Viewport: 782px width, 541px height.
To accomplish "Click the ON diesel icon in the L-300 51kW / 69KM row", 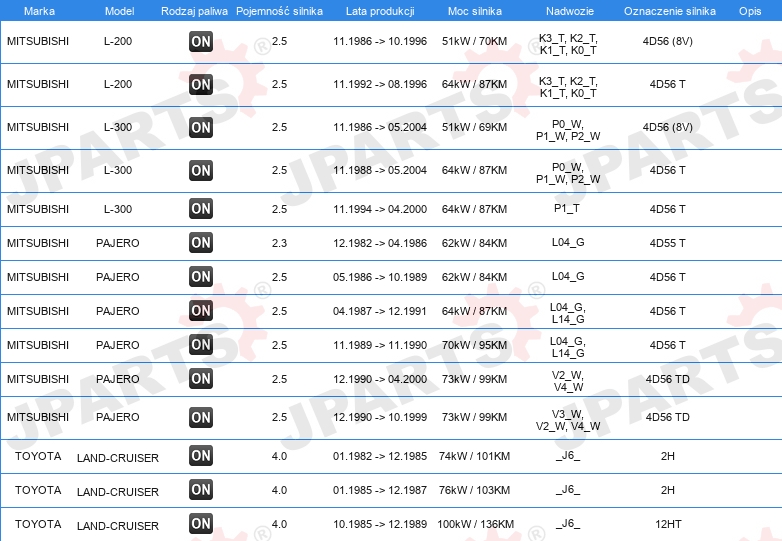I will (201, 128).
